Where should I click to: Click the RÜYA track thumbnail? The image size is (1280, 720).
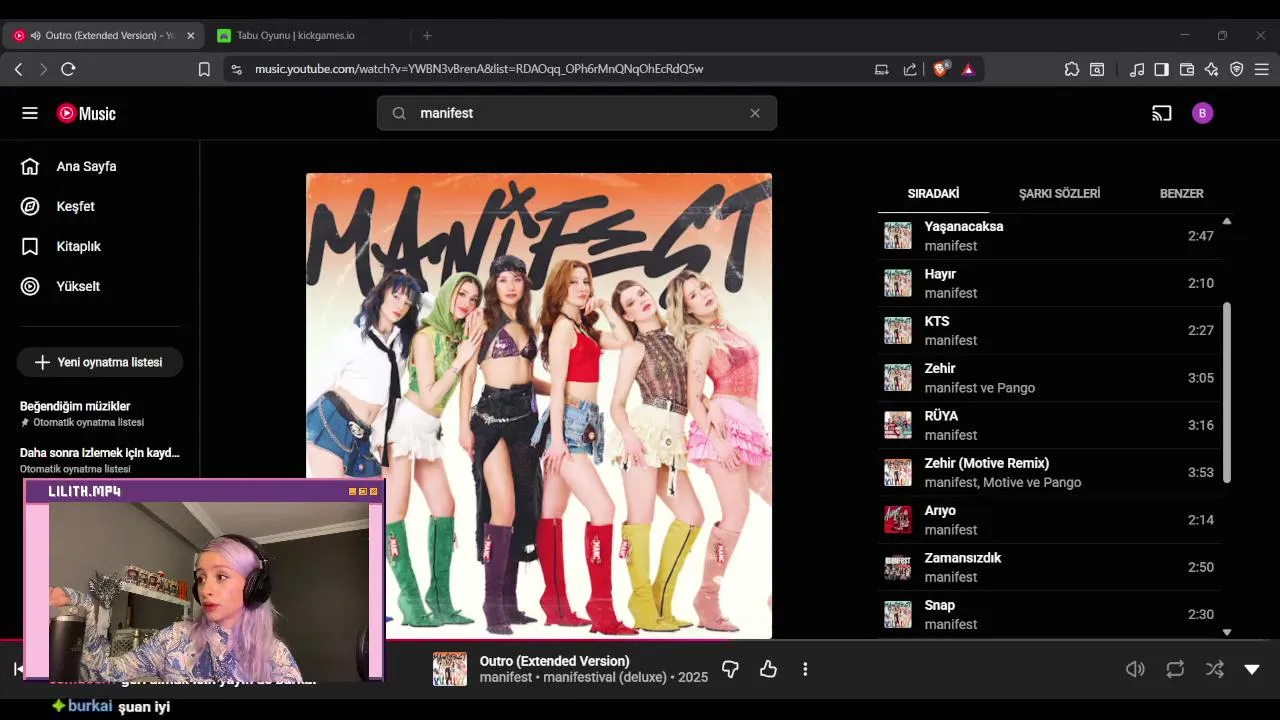[x=898, y=425]
